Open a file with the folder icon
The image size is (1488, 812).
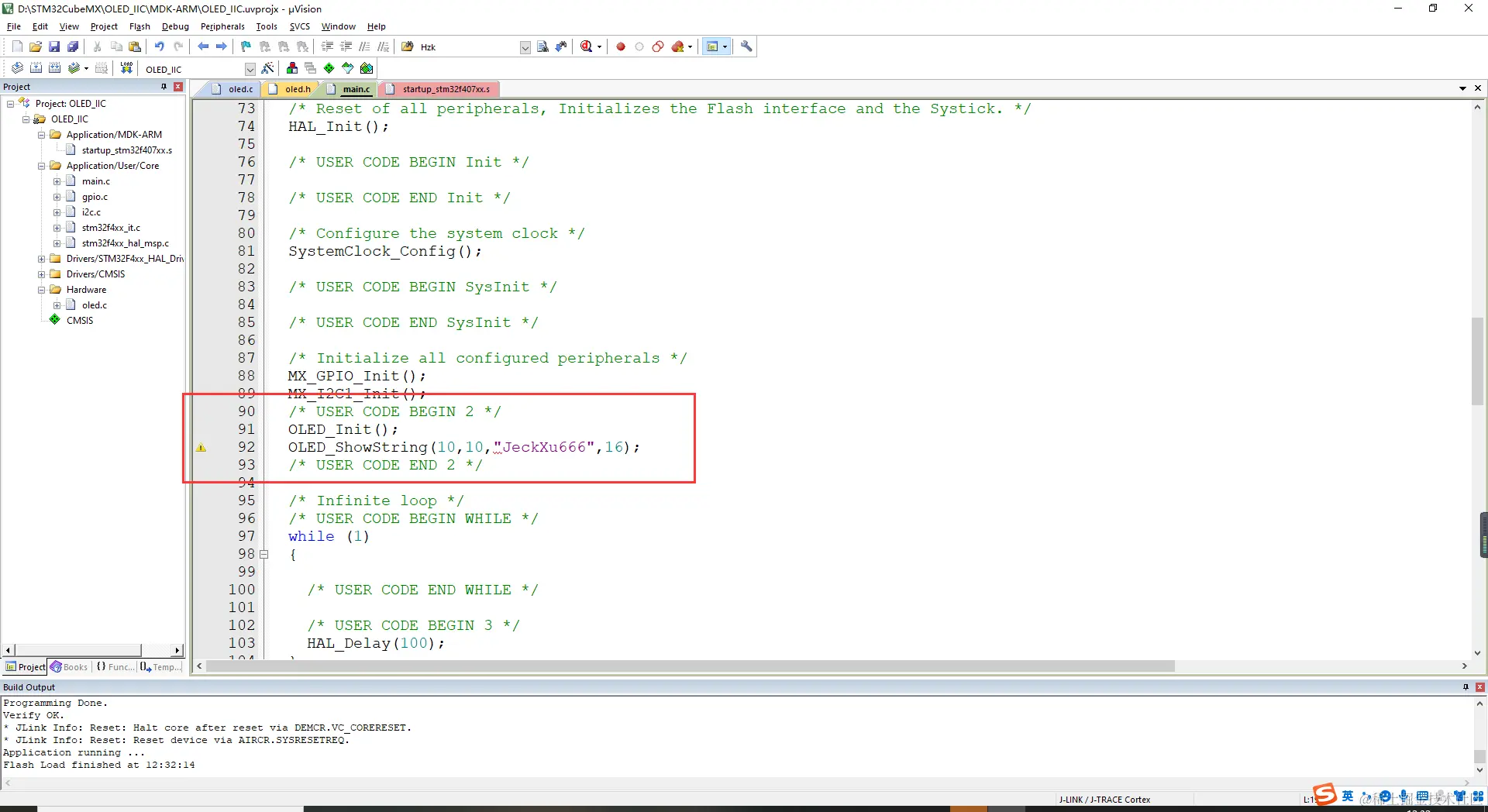36,46
